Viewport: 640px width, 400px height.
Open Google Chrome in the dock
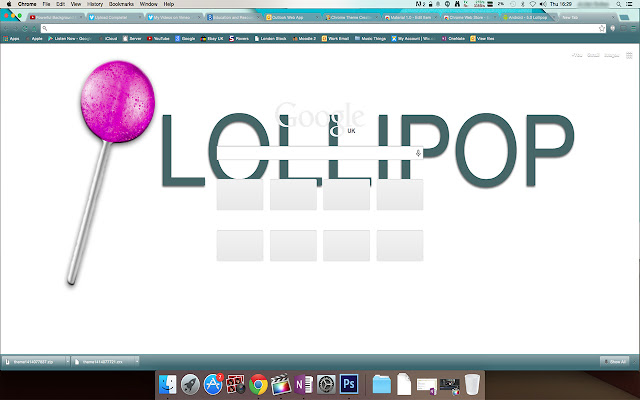tap(258, 383)
